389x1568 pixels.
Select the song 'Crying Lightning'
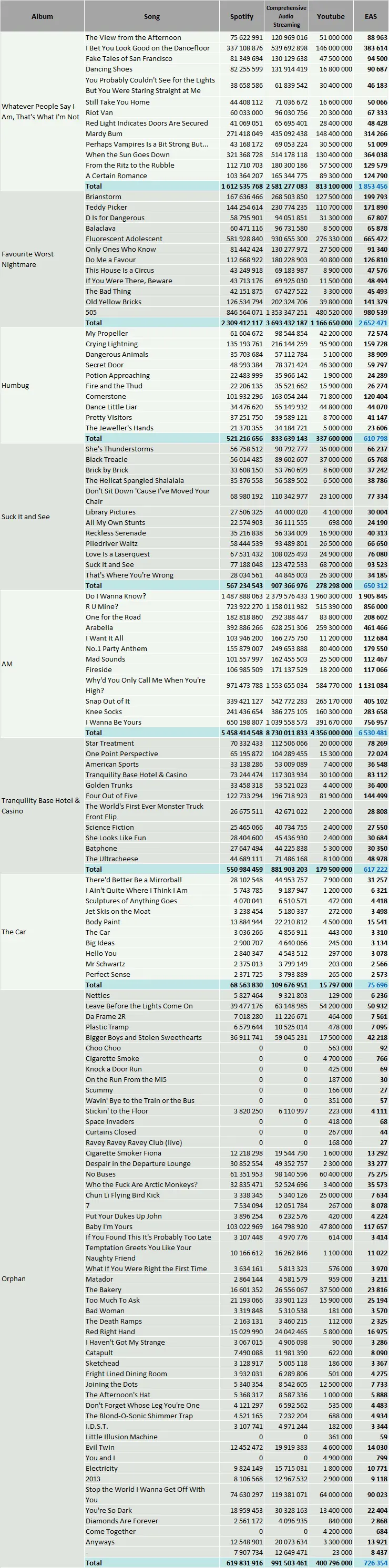(x=111, y=345)
